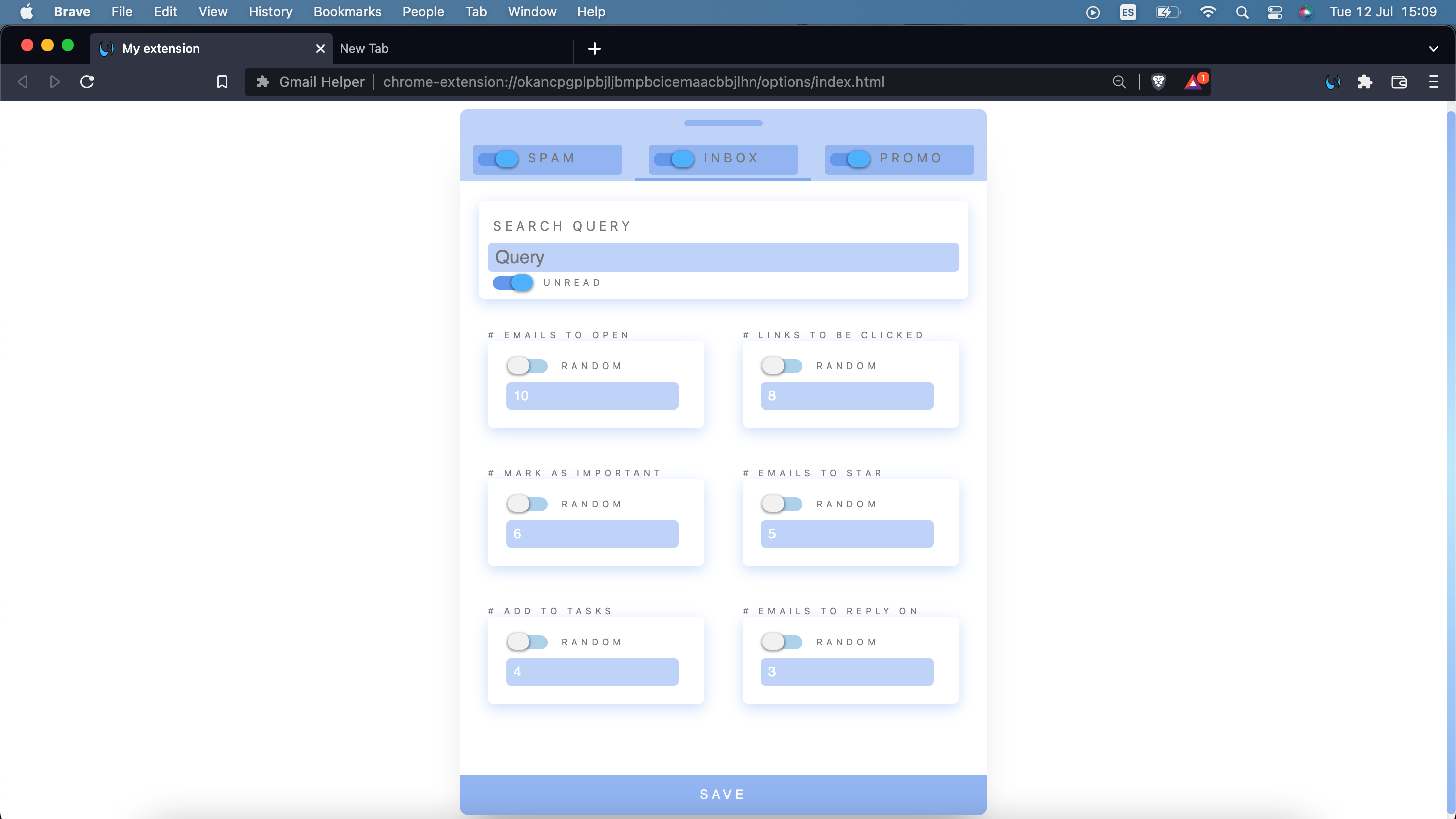The width and height of the screenshot is (1456, 819).
Task: Expand the tab search chevron dropdown
Action: [x=1433, y=49]
